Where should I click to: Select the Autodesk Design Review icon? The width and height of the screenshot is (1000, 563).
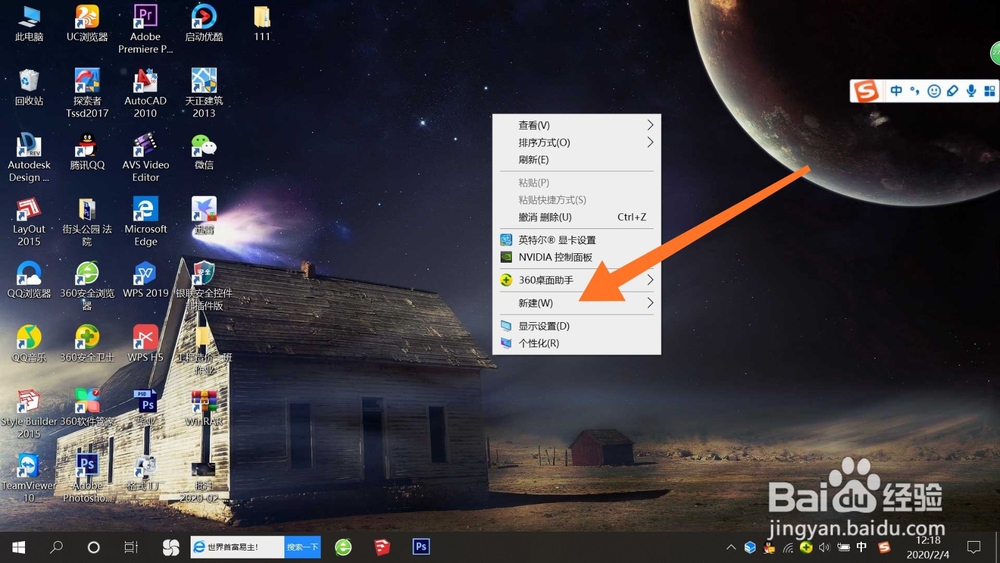29,157
